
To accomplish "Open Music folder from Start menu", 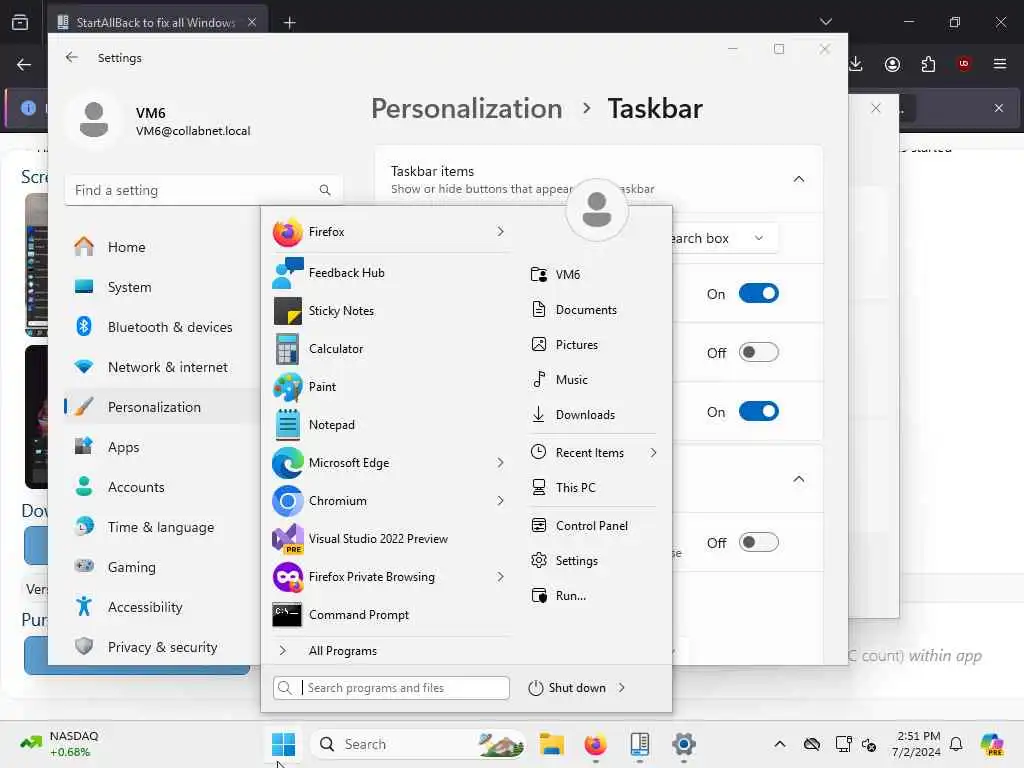I will 593,379.
